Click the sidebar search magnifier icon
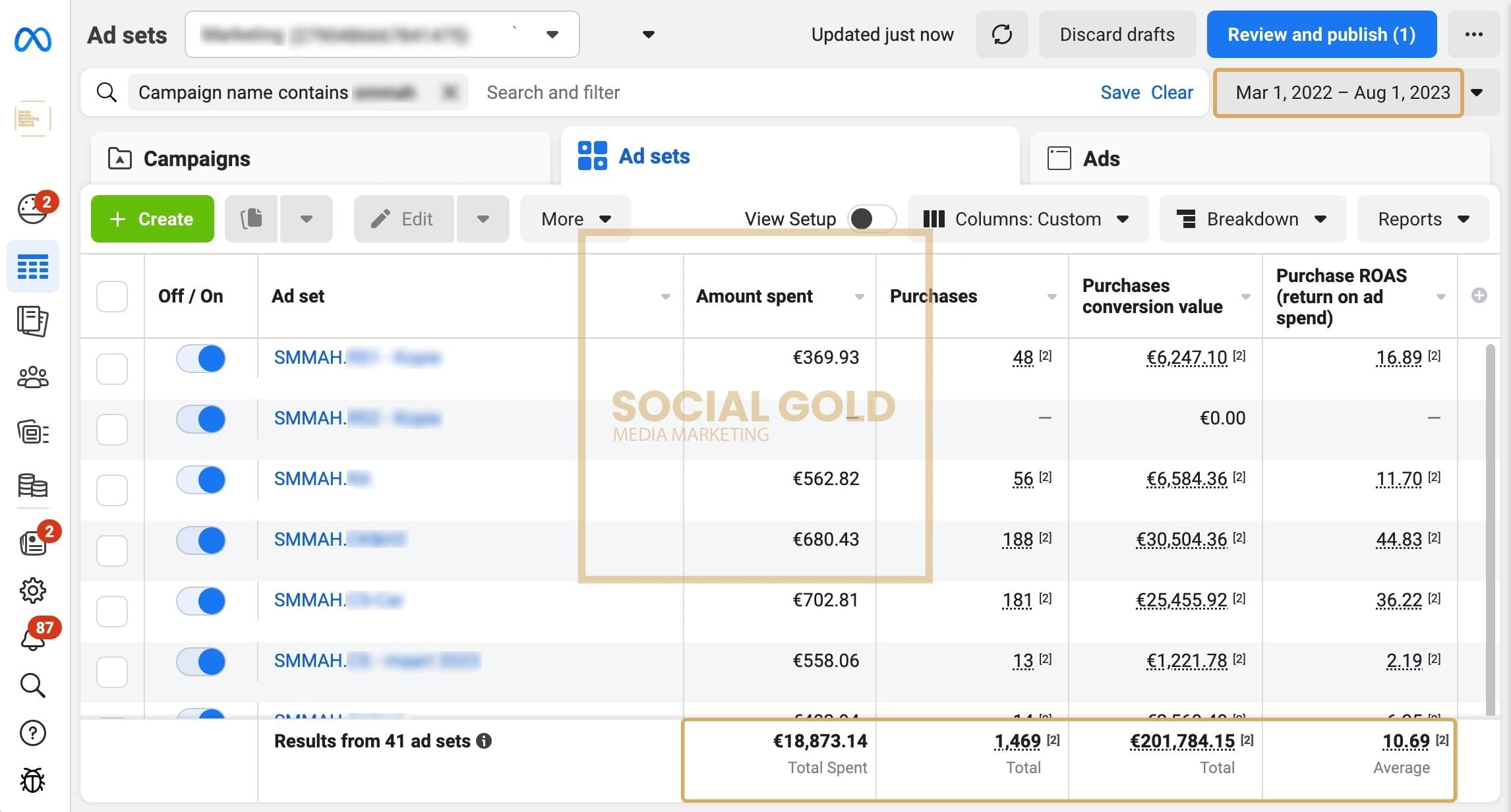This screenshot has width=1511, height=812. [x=33, y=685]
